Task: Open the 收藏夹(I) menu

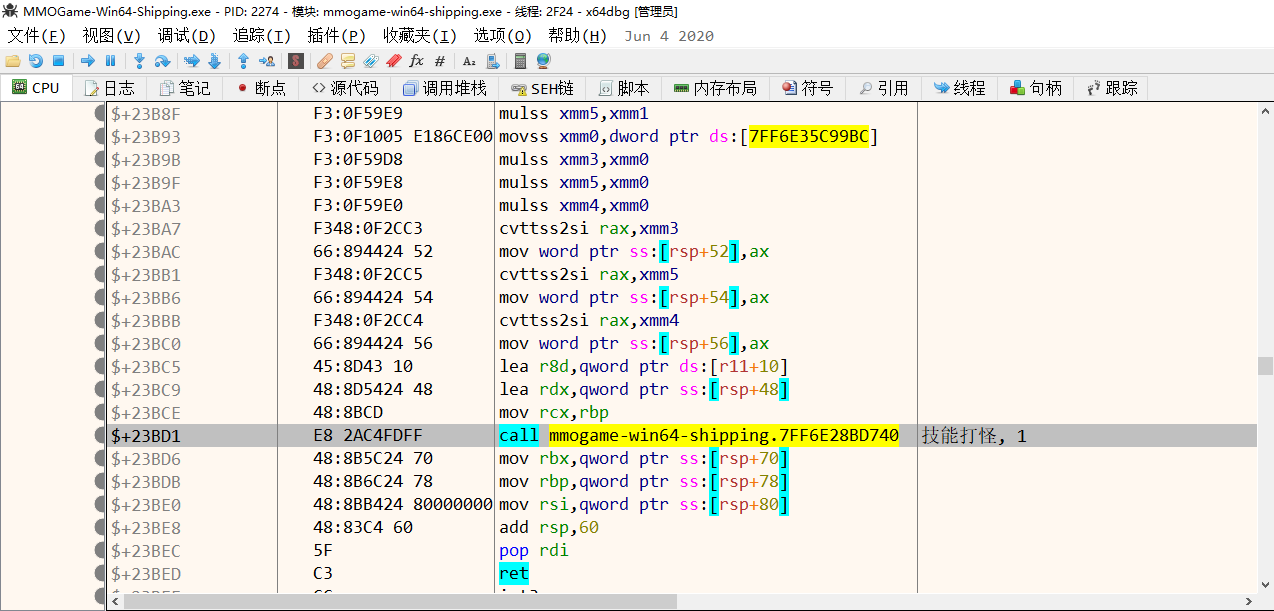Action: click(420, 36)
